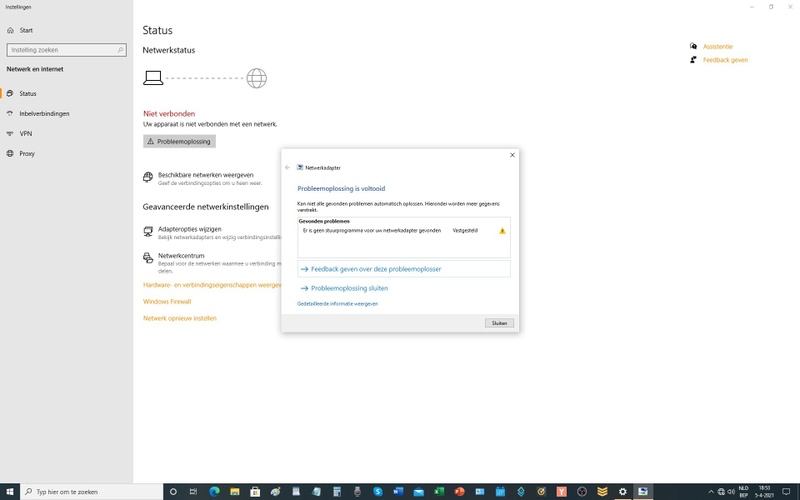Open the Start home icon in Settings
Viewport: 800px width, 500px height.
click(10, 30)
